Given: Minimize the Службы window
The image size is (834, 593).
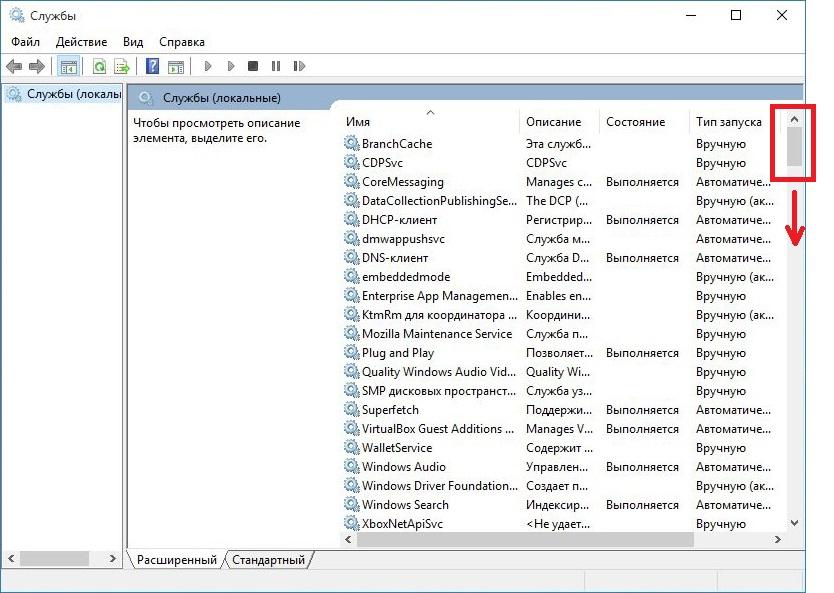Looking at the screenshot, I should tap(691, 15).
